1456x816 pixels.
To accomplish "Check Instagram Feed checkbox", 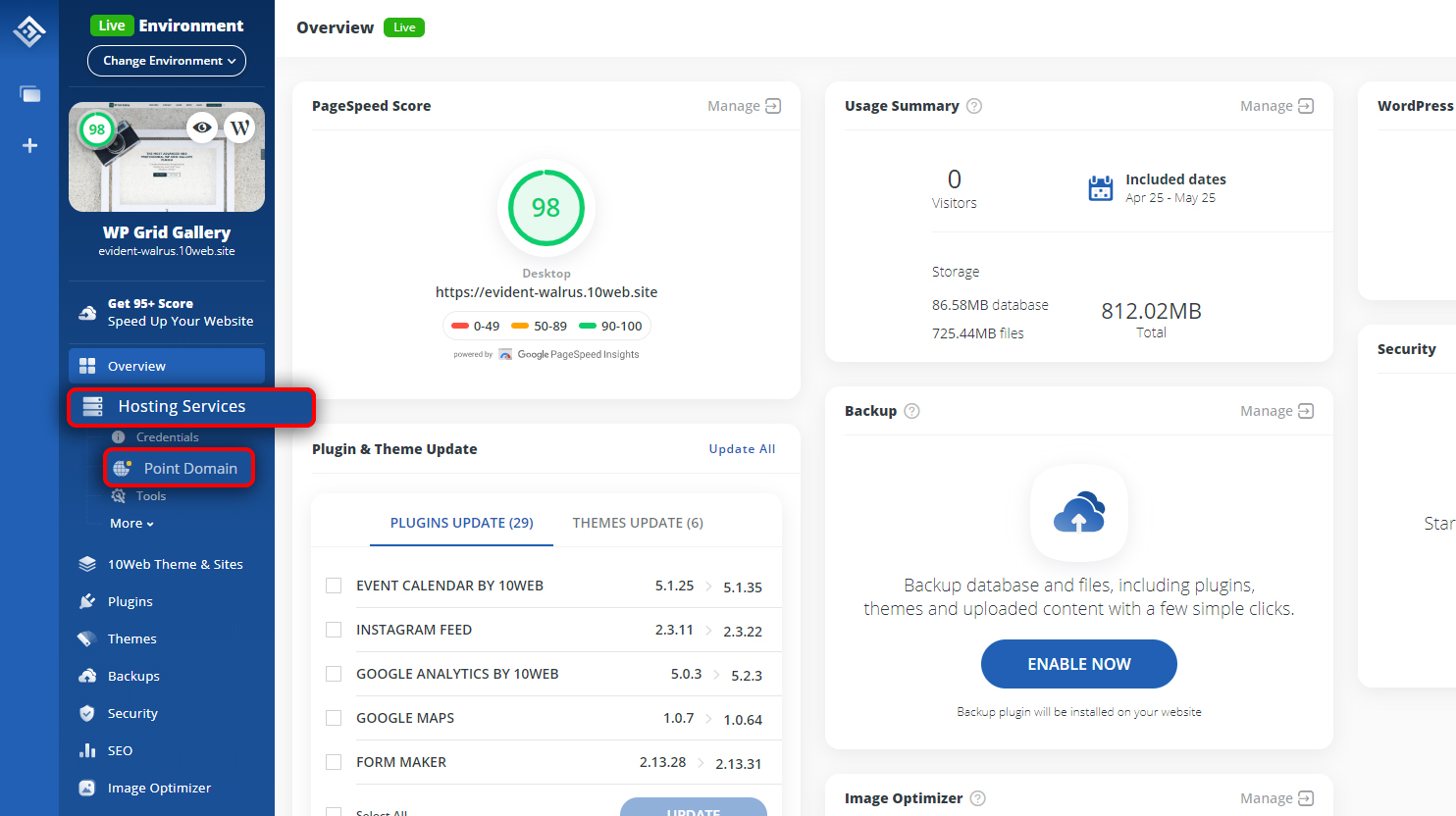I will pyautogui.click(x=334, y=630).
